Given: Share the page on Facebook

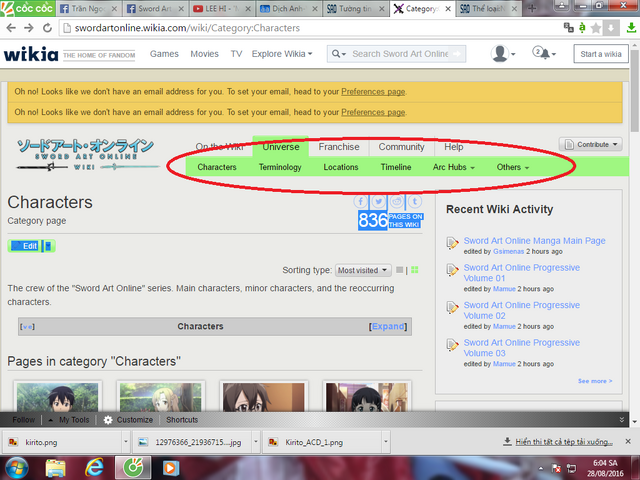Looking at the screenshot, I should tap(360, 201).
